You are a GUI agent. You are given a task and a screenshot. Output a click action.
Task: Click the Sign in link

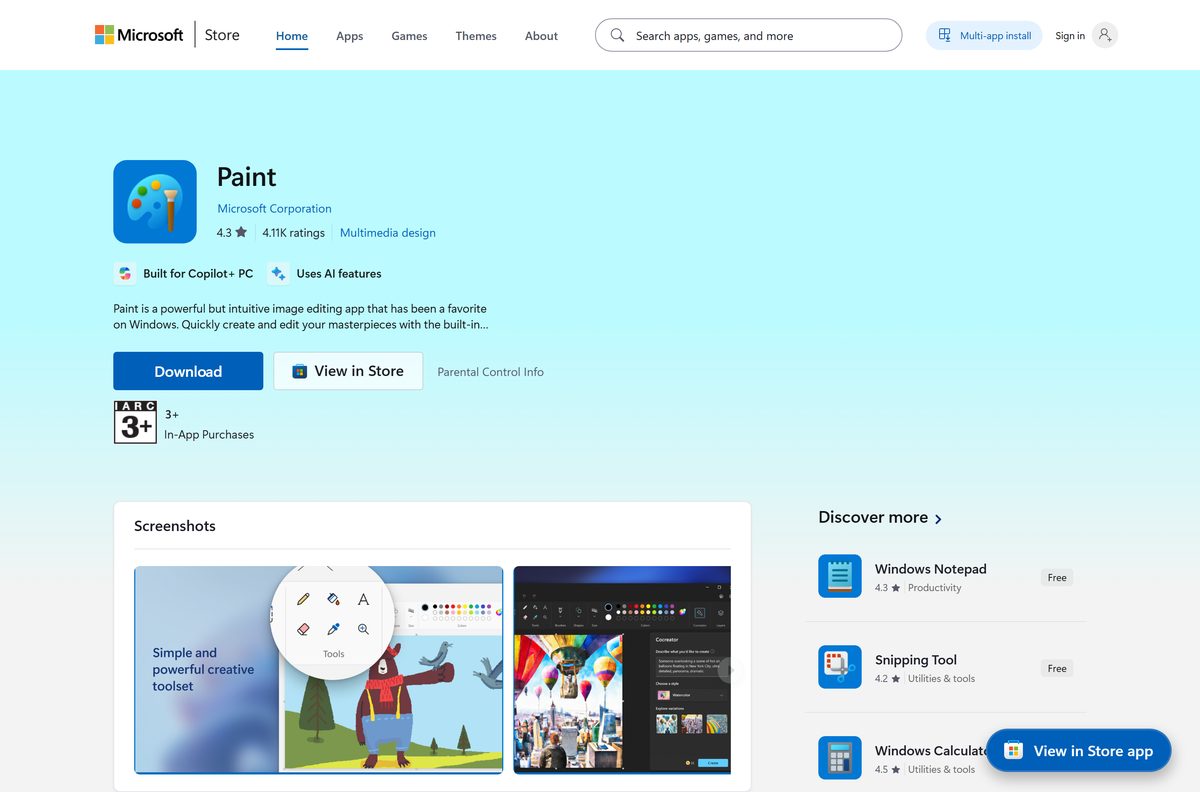pos(1070,36)
